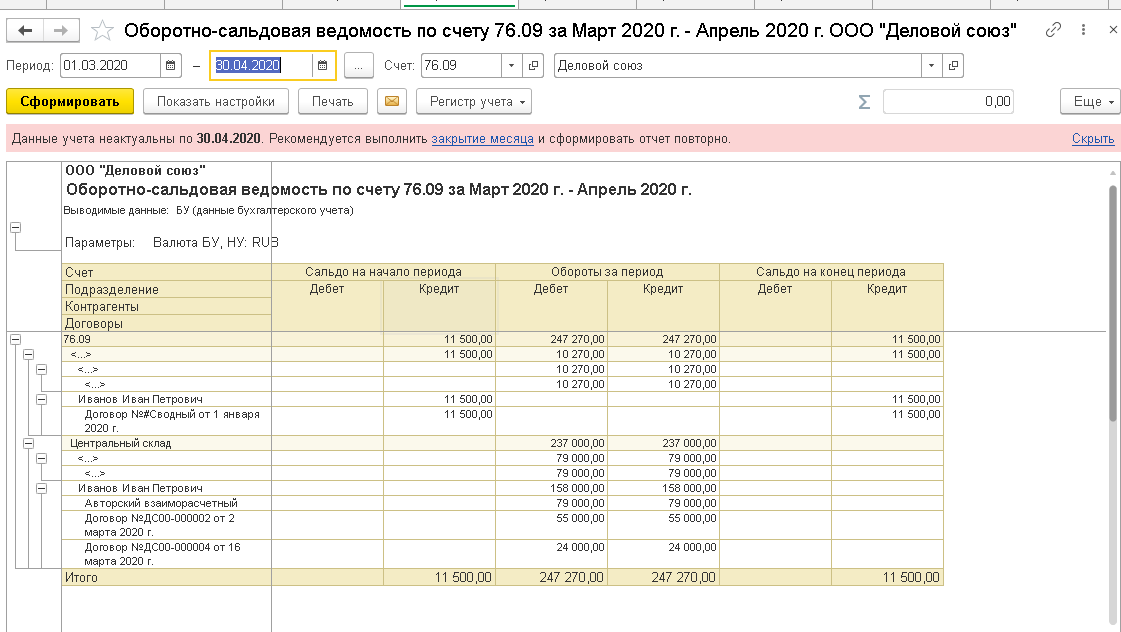Screen dimensions: 1121x632
Task: Add report to favorites with star icon
Action: click(99, 31)
